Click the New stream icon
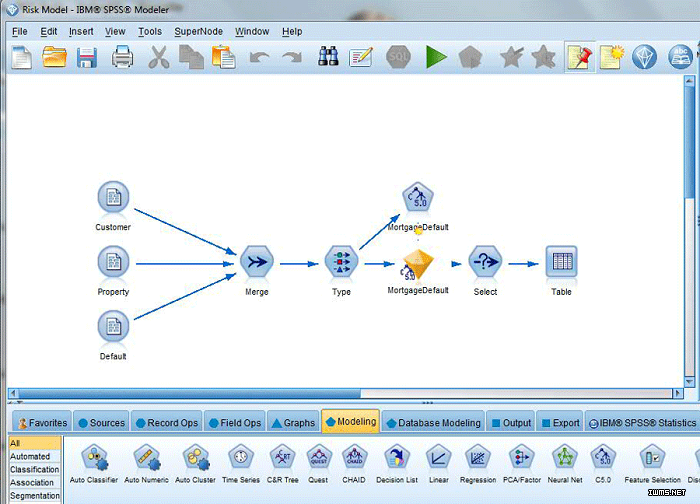 click(22, 57)
